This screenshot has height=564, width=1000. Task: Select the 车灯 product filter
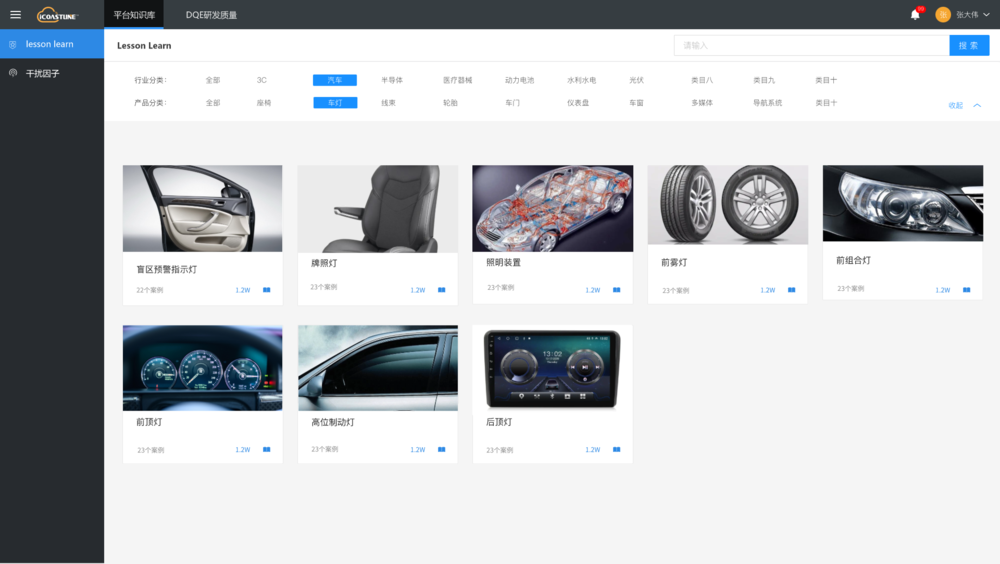point(335,103)
